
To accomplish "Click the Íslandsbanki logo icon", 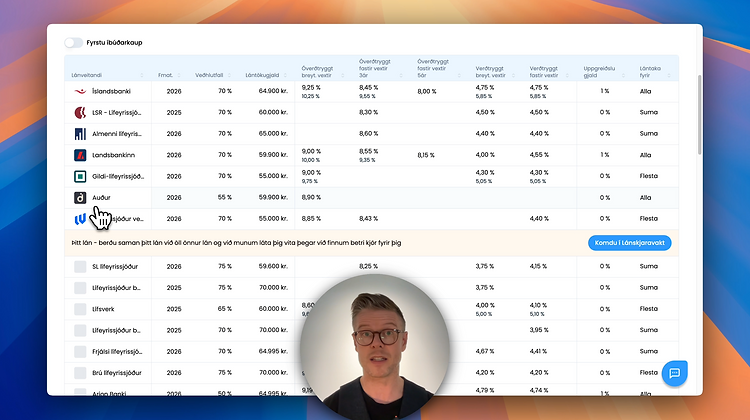I will tap(80, 91).
